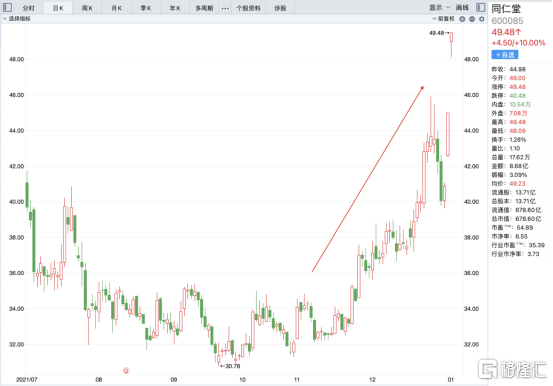Screen dimensions: 553x386
Task: Click the 内盘 10.54万 row
Action: point(511,105)
